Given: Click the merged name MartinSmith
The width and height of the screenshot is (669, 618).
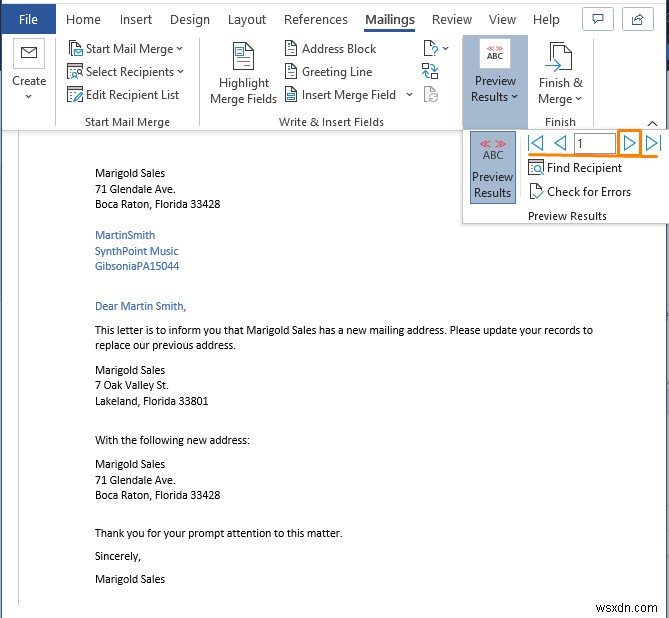Looking at the screenshot, I should tap(125, 235).
